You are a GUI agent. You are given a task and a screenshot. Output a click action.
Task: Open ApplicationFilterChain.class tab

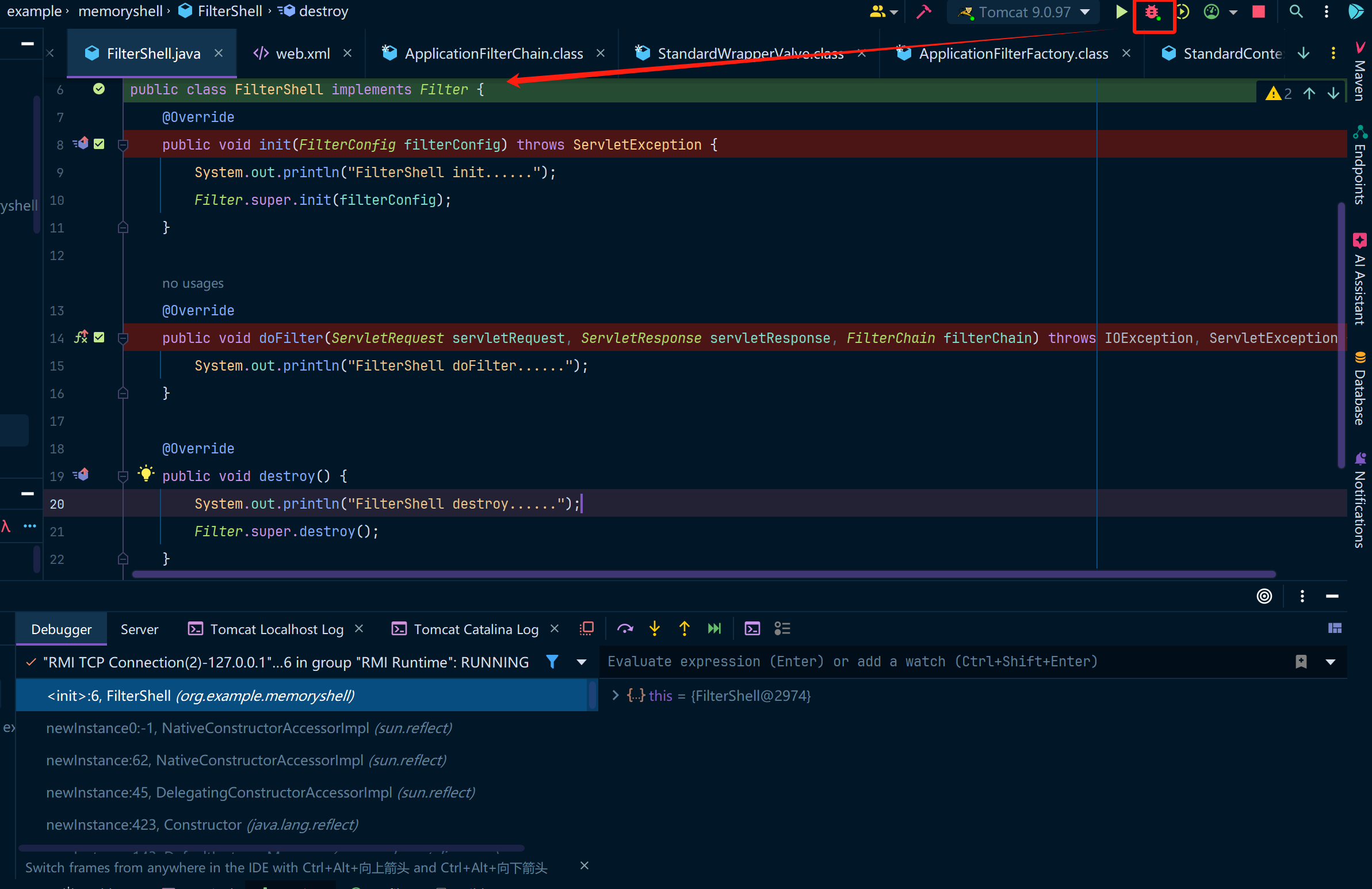tap(494, 54)
